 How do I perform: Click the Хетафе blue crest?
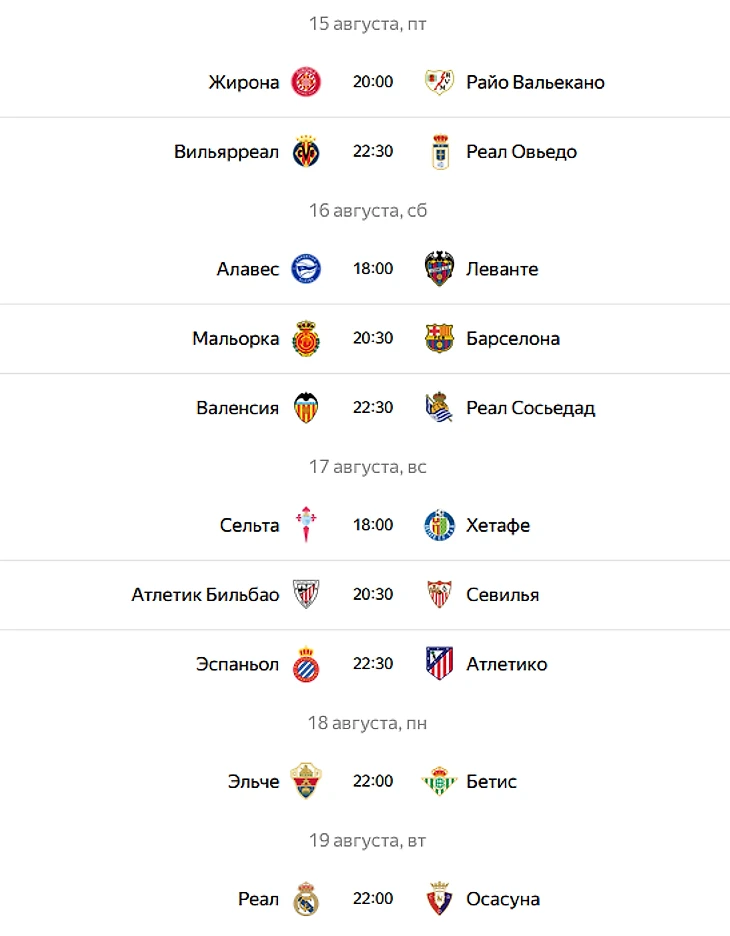tap(439, 525)
